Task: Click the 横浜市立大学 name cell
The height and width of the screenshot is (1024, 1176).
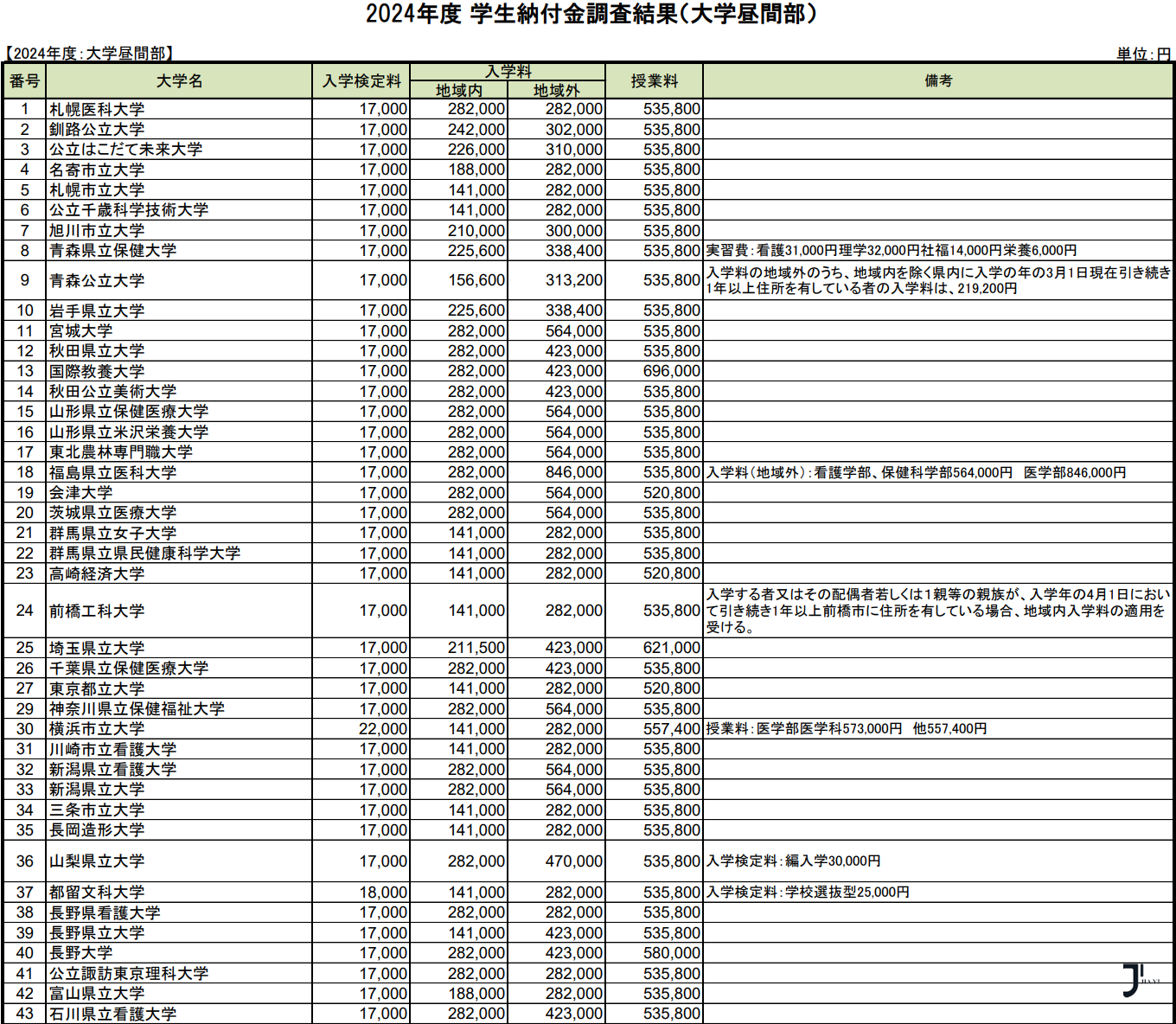Action: [97, 729]
